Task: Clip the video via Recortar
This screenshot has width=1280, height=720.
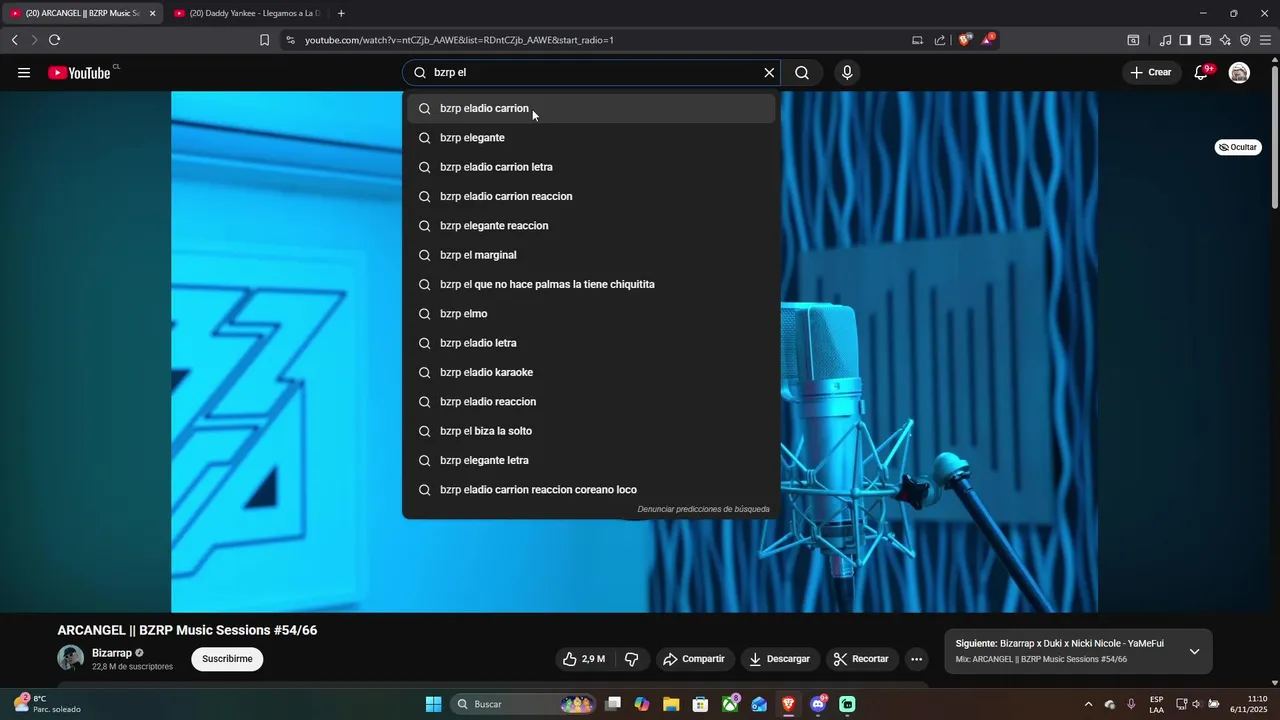Action: (862, 659)
